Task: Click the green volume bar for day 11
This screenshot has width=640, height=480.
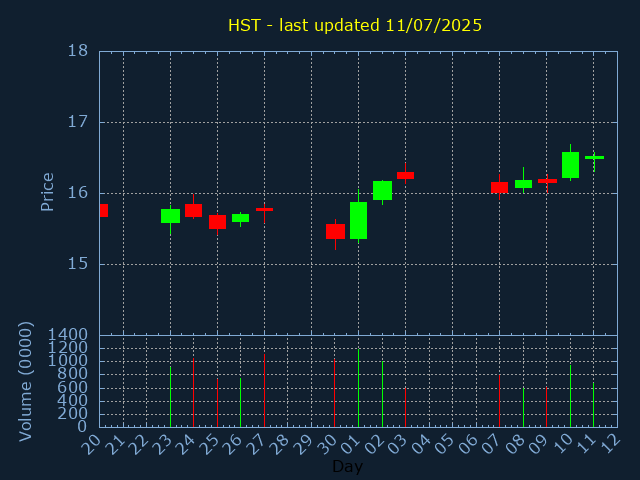Action: coord(594,404)
